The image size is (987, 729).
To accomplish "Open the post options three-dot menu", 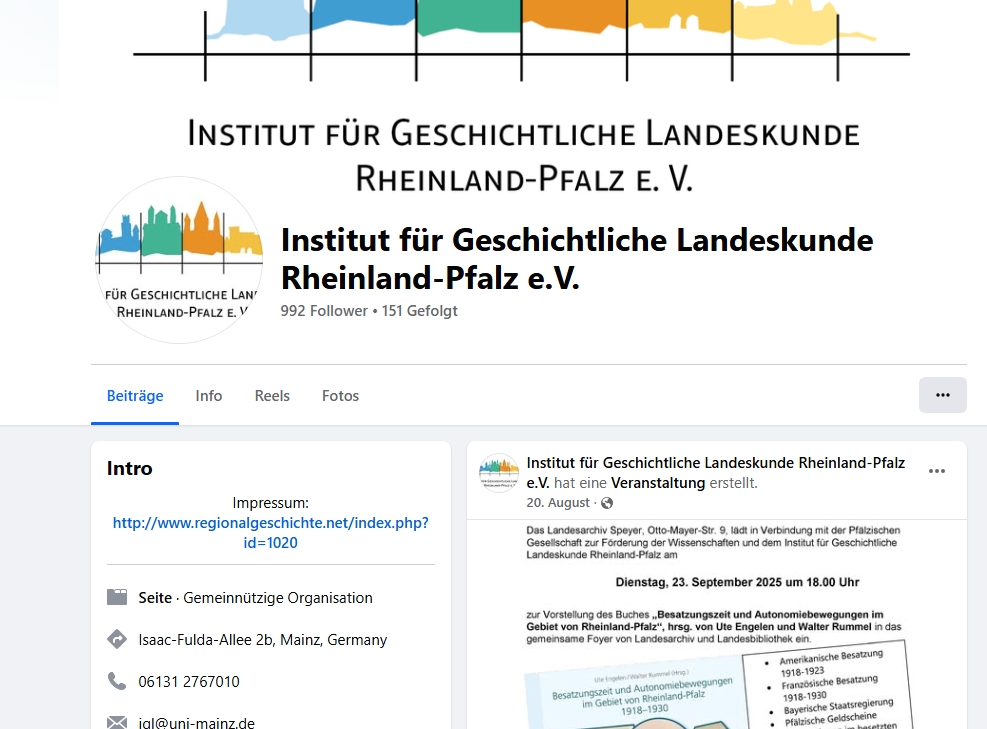I will point(937,471).
